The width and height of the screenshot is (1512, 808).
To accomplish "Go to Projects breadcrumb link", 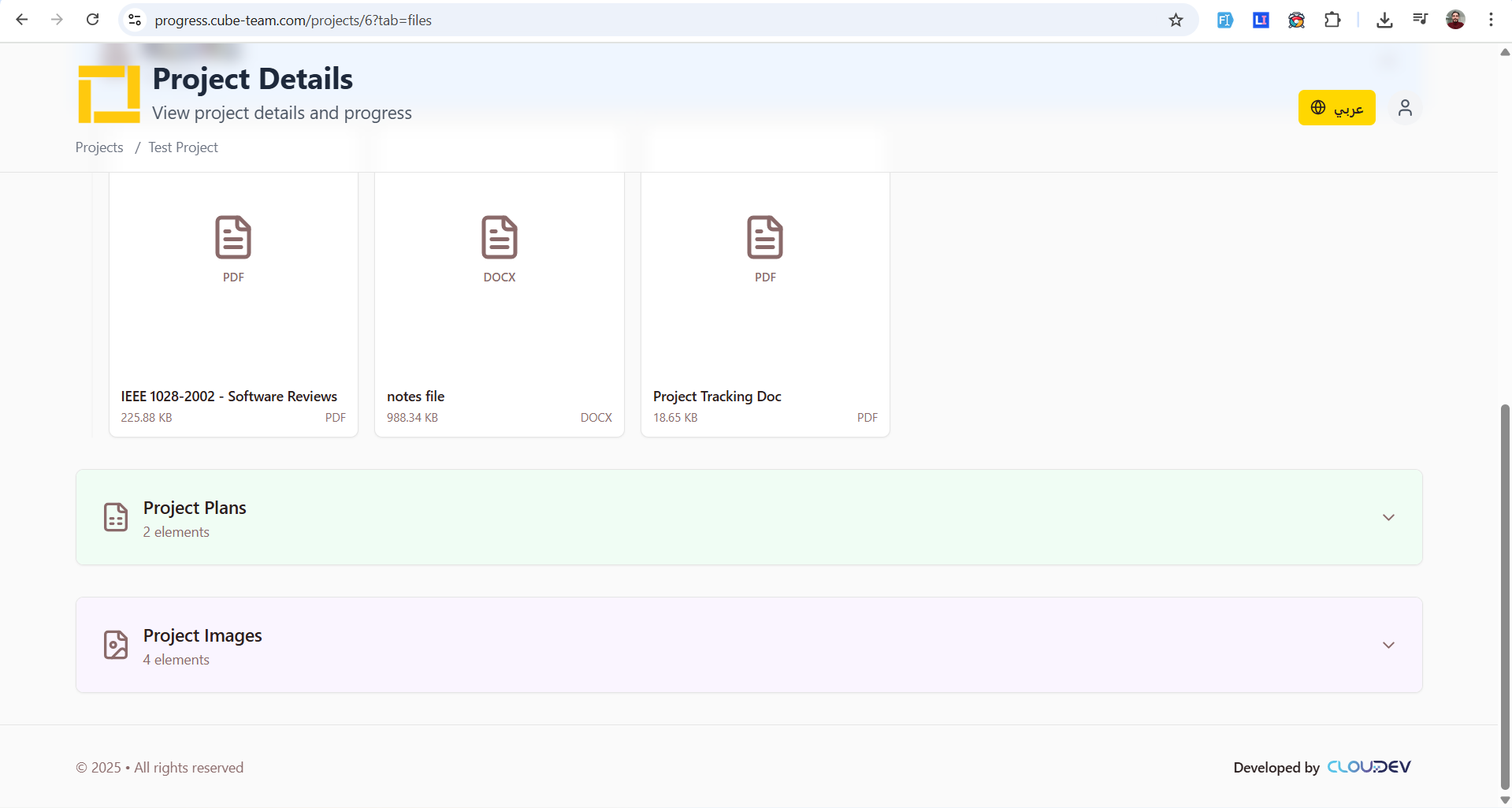I will [x=99, y=147].
